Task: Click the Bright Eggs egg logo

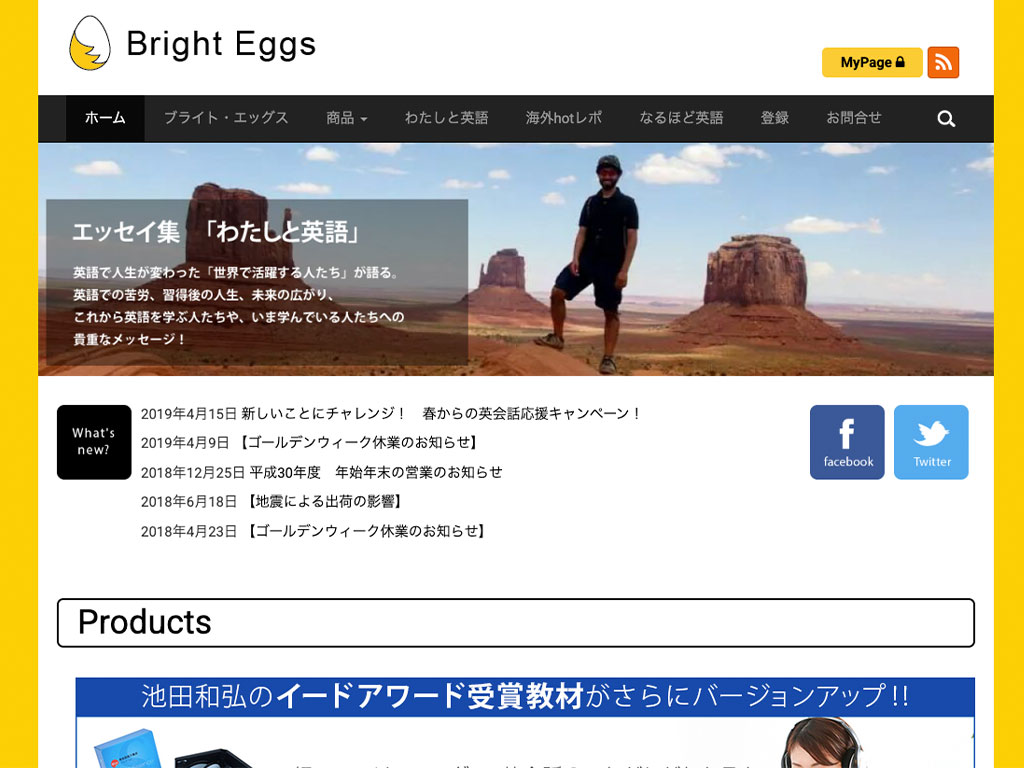Action: [89, 43]
